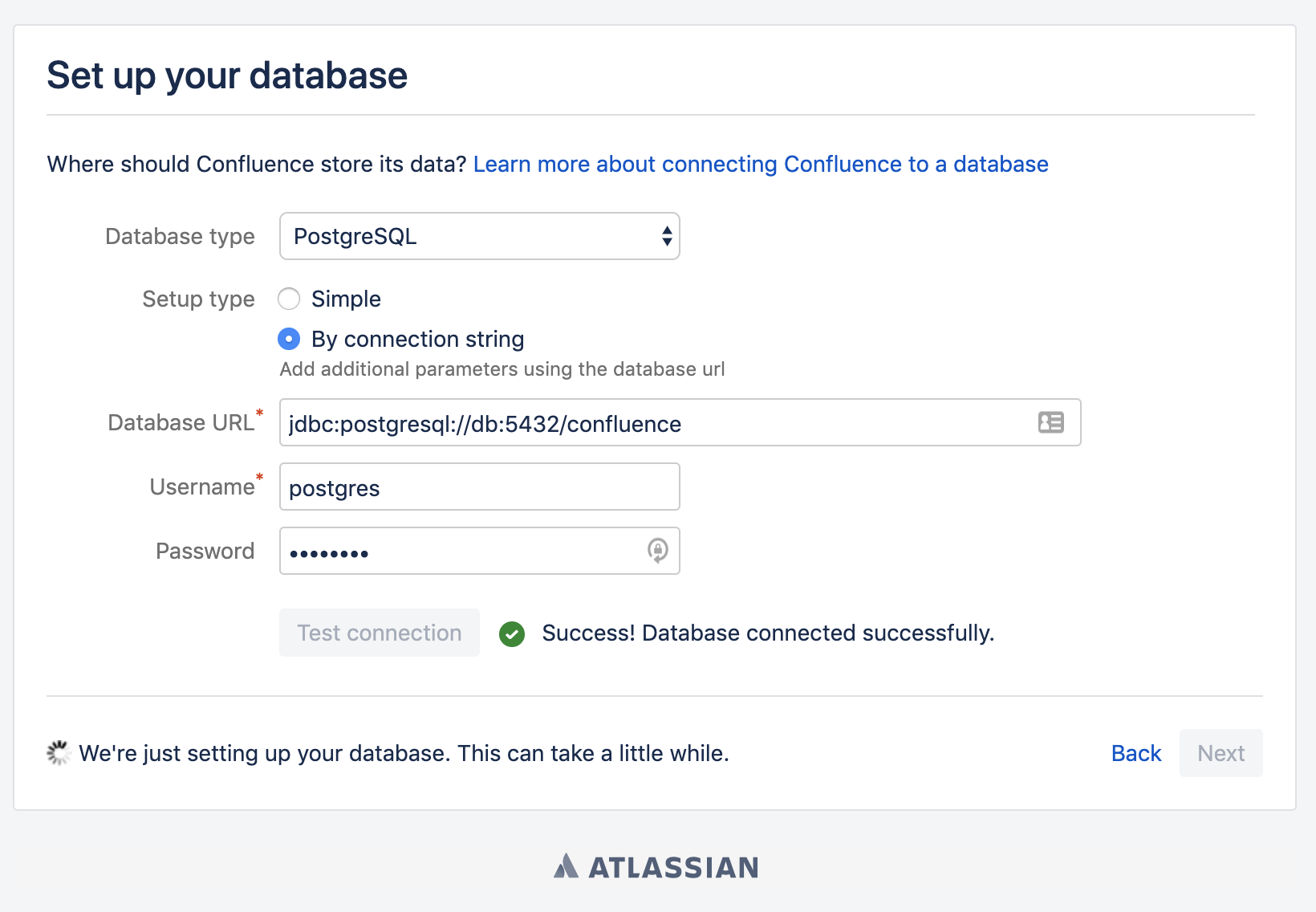Click the loading spinner icon

click(59, 753)
